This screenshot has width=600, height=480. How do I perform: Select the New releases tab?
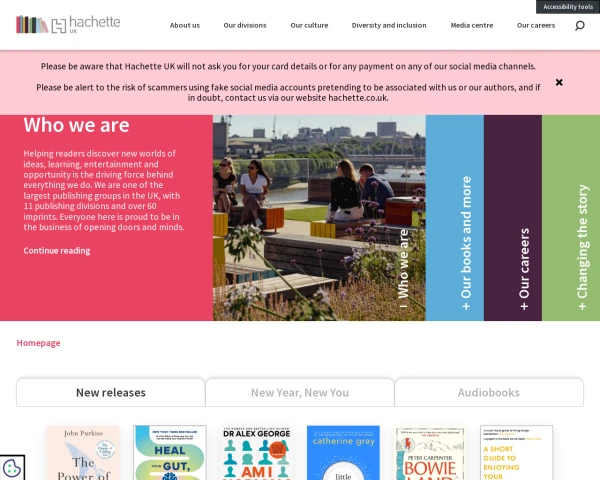[111, 392]
